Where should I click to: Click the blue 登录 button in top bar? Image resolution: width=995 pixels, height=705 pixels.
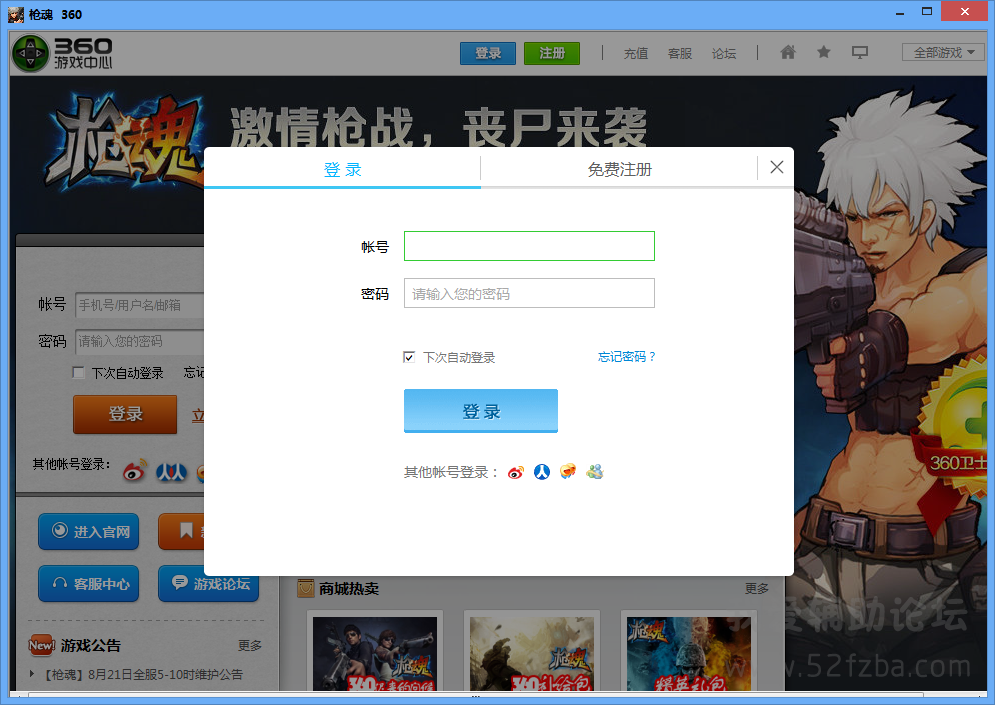coord(487,53)
